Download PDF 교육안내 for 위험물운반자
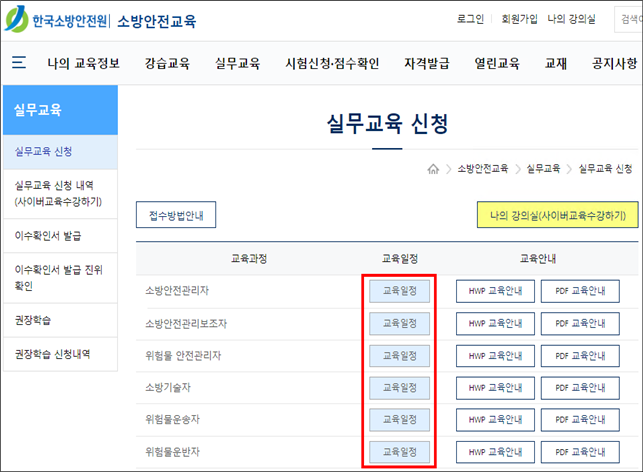The image size is (643, 472). point(580,452)
